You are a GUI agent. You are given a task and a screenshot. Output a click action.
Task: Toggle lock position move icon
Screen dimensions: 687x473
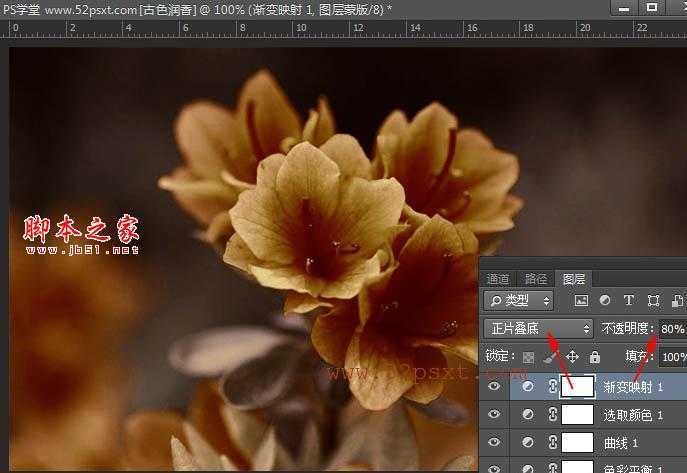pyautogui.click(x=572, y=357)
